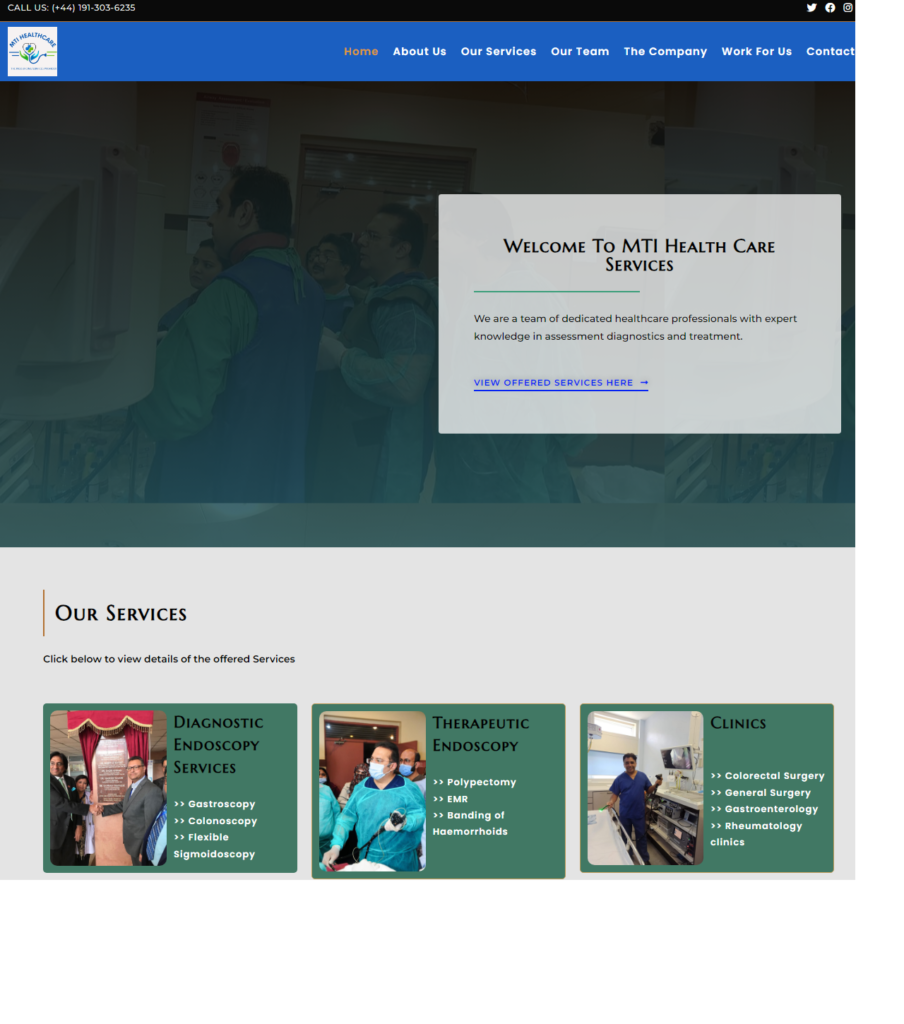Open the Therapeutic Endoscopy heading
Image resolution: width=904 pixels, height=1024 pixels.
click(x=480, y=734)
